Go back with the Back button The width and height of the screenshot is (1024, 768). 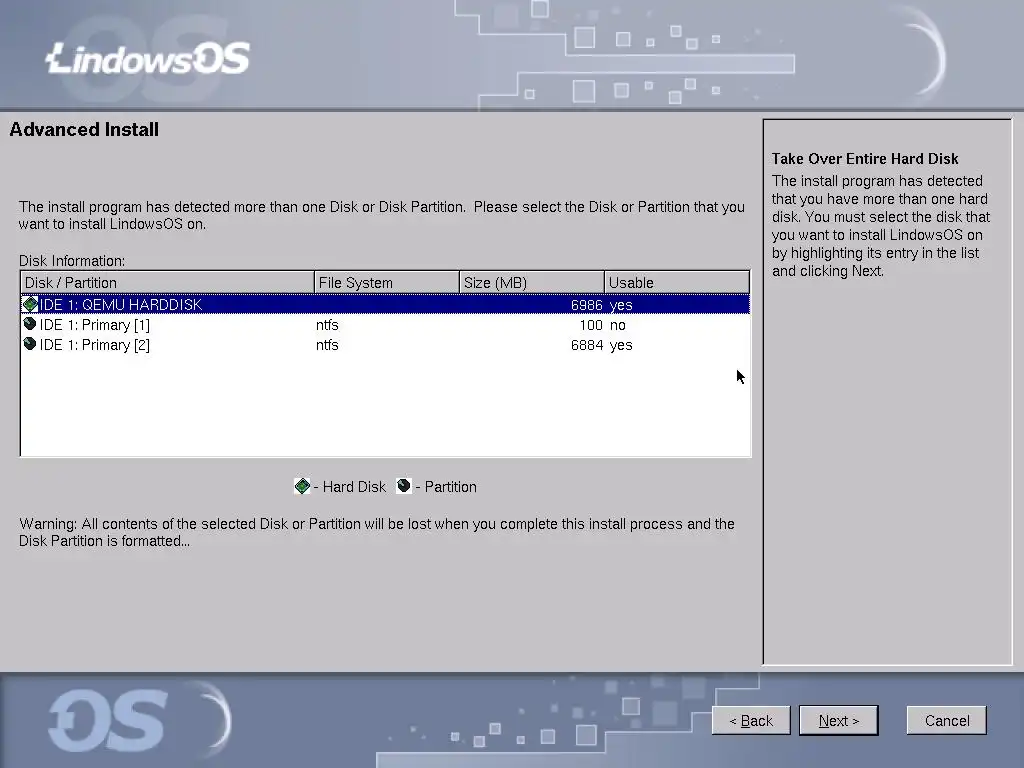click(x=751, y=720)
